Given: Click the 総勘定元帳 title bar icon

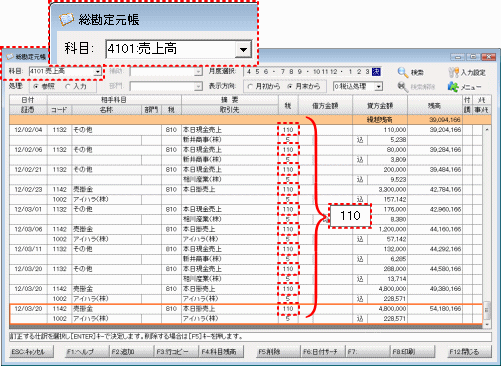Looking at the screenshot, I should [x=10, y=57].
